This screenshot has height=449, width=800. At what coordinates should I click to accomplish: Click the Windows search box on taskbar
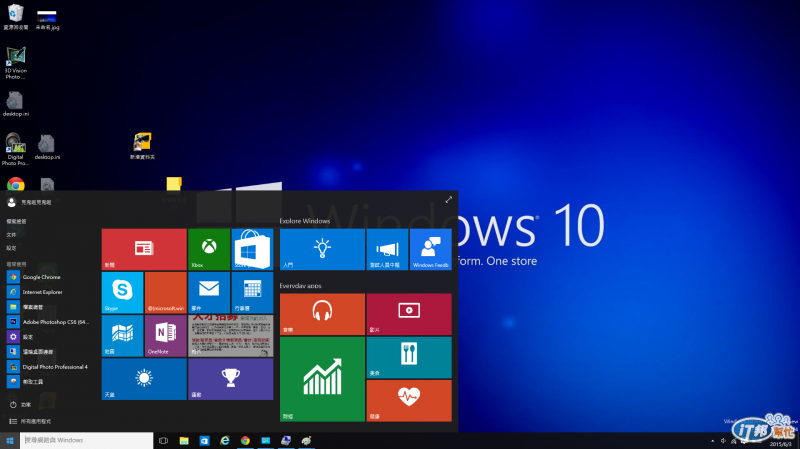pyautogui.click(x=87, y=440)
